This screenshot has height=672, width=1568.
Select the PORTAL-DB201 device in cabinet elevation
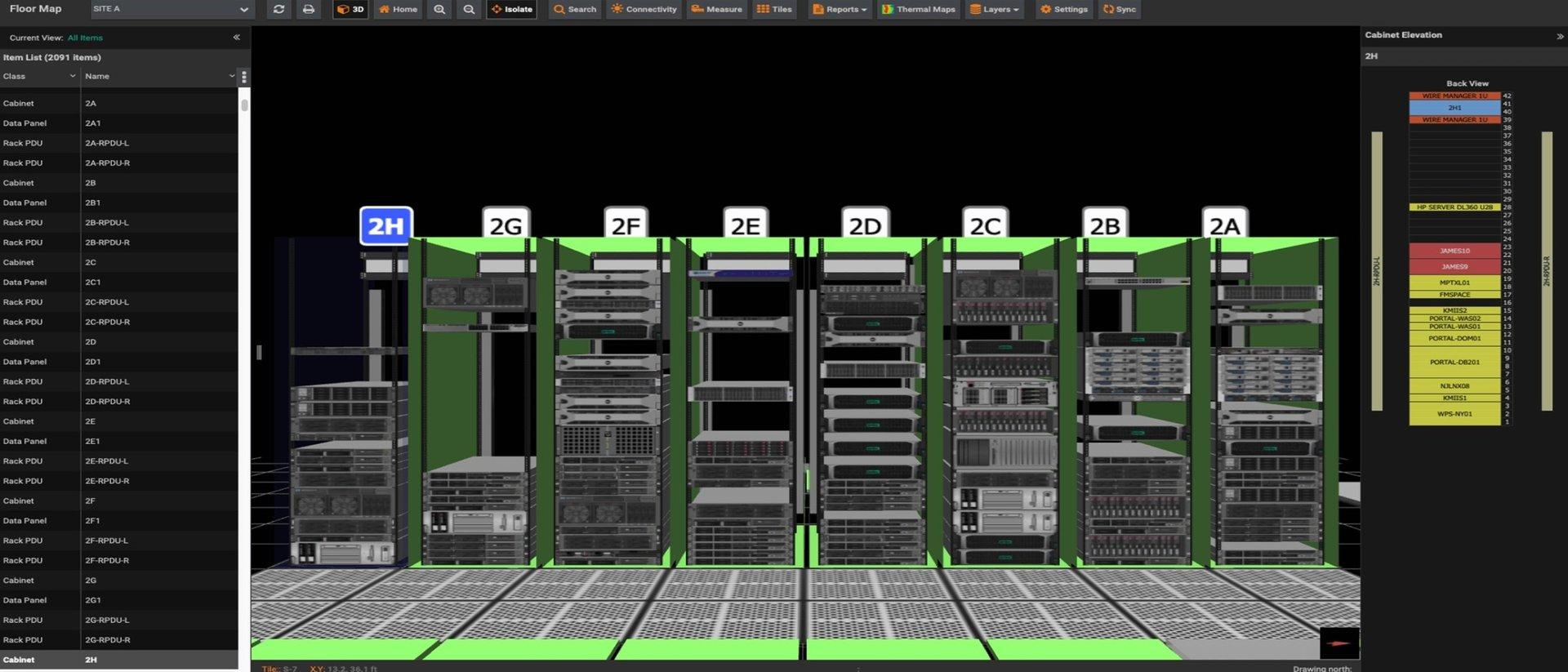pos(1454,362)
